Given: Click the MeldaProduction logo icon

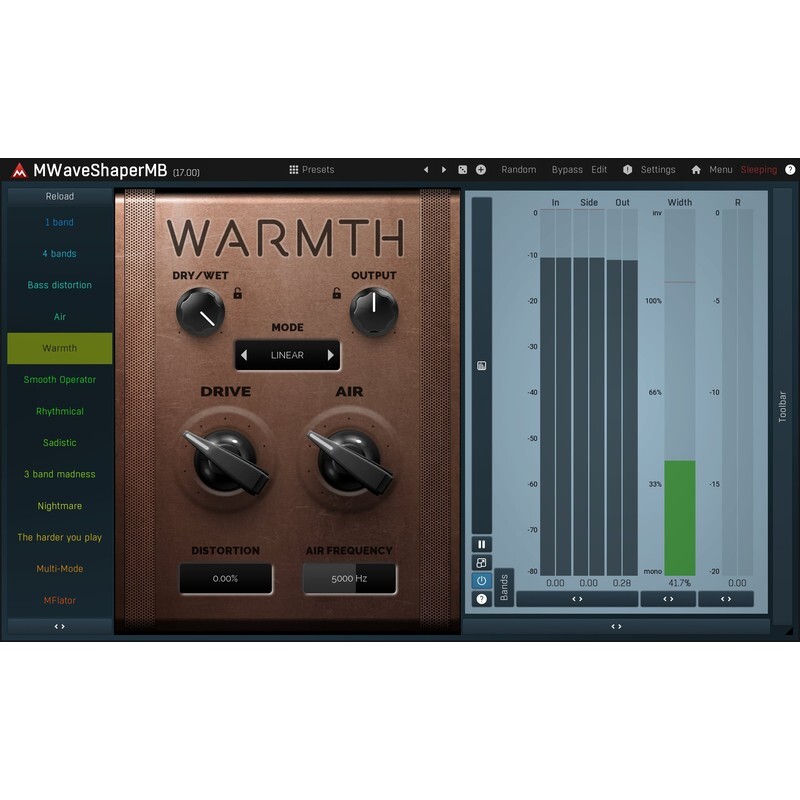Looking at the screenshot, I should point(19,170).
